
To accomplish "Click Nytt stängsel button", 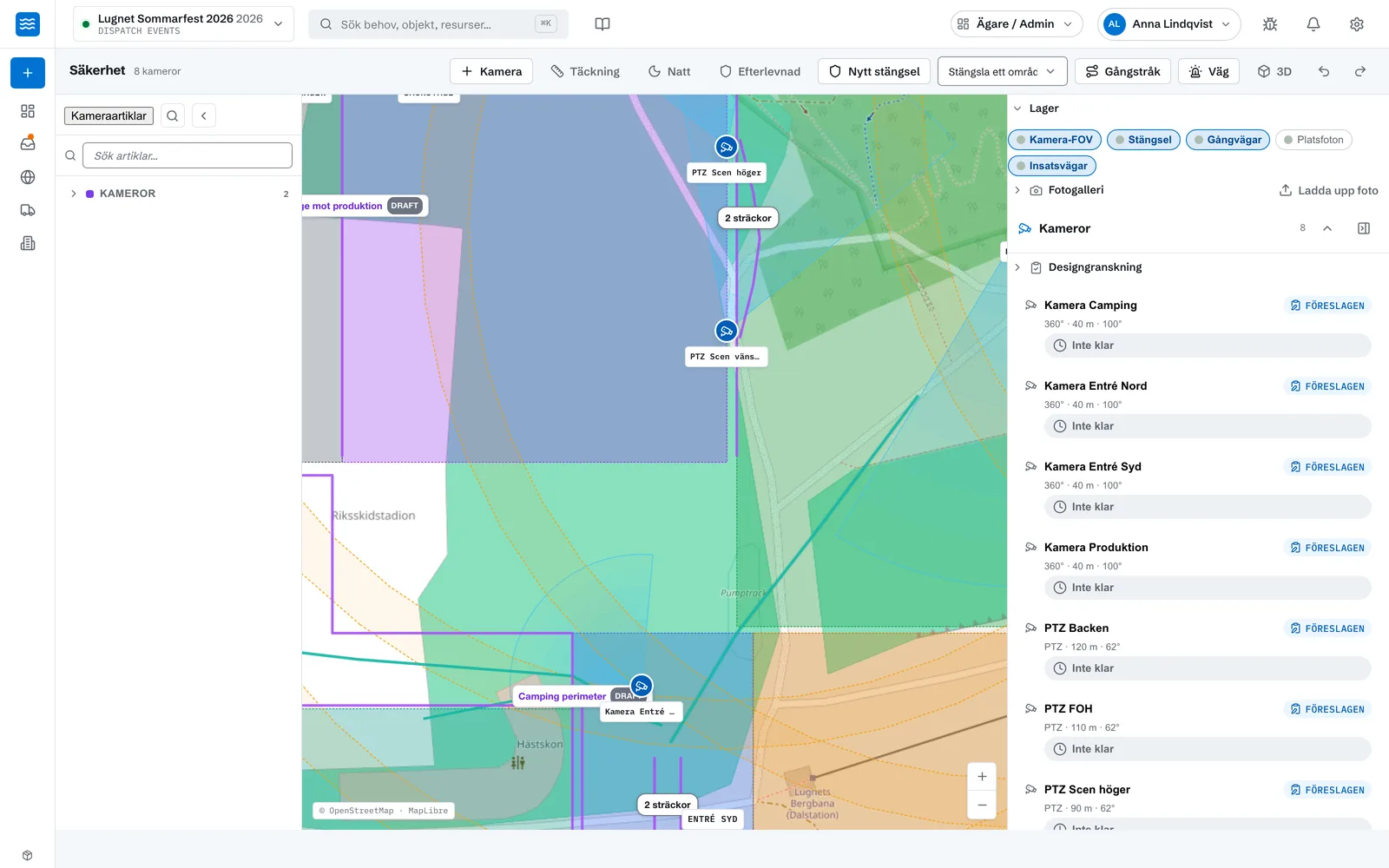I will 874,71.
